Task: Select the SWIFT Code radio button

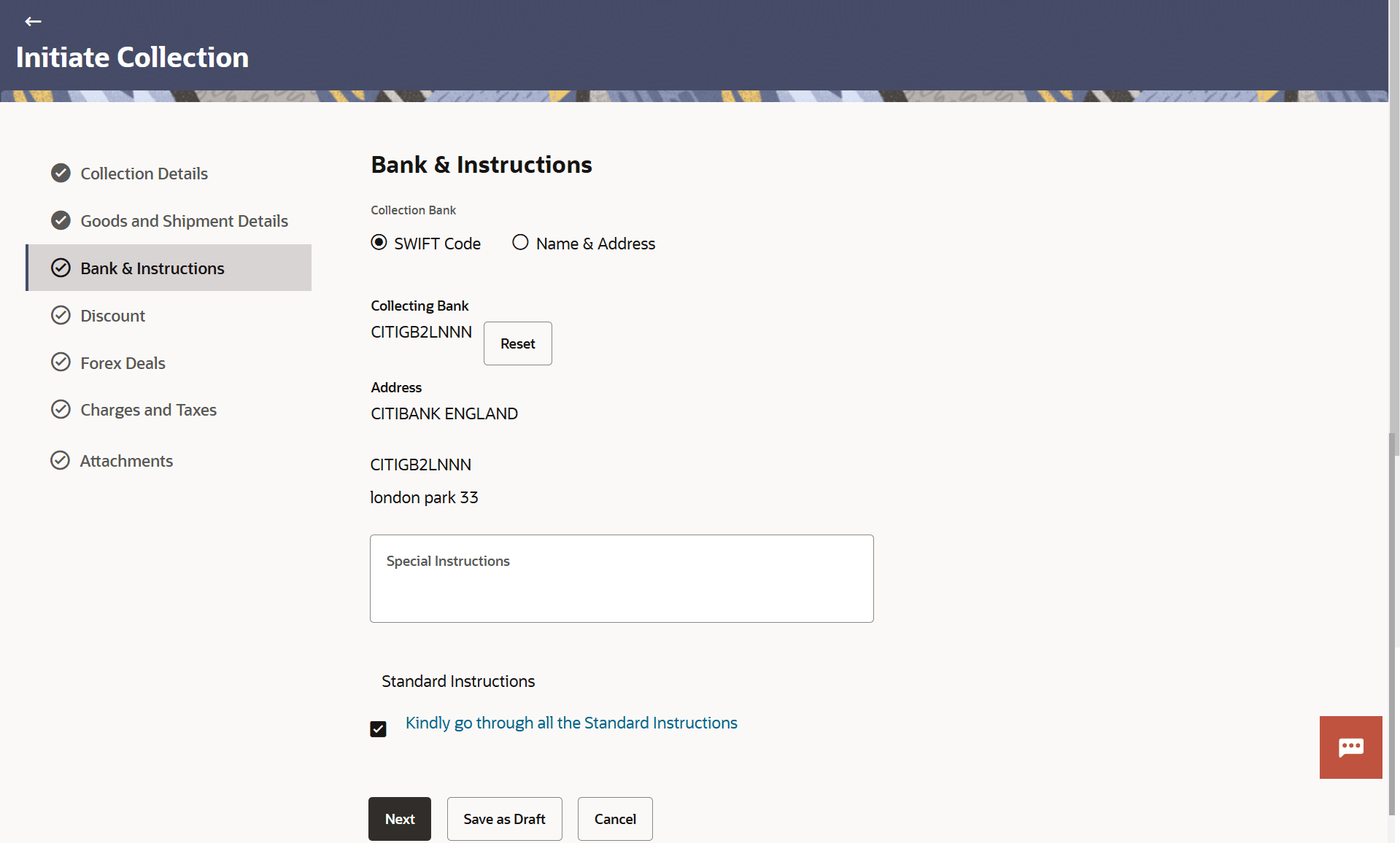Action: click(x=379, y=243)
